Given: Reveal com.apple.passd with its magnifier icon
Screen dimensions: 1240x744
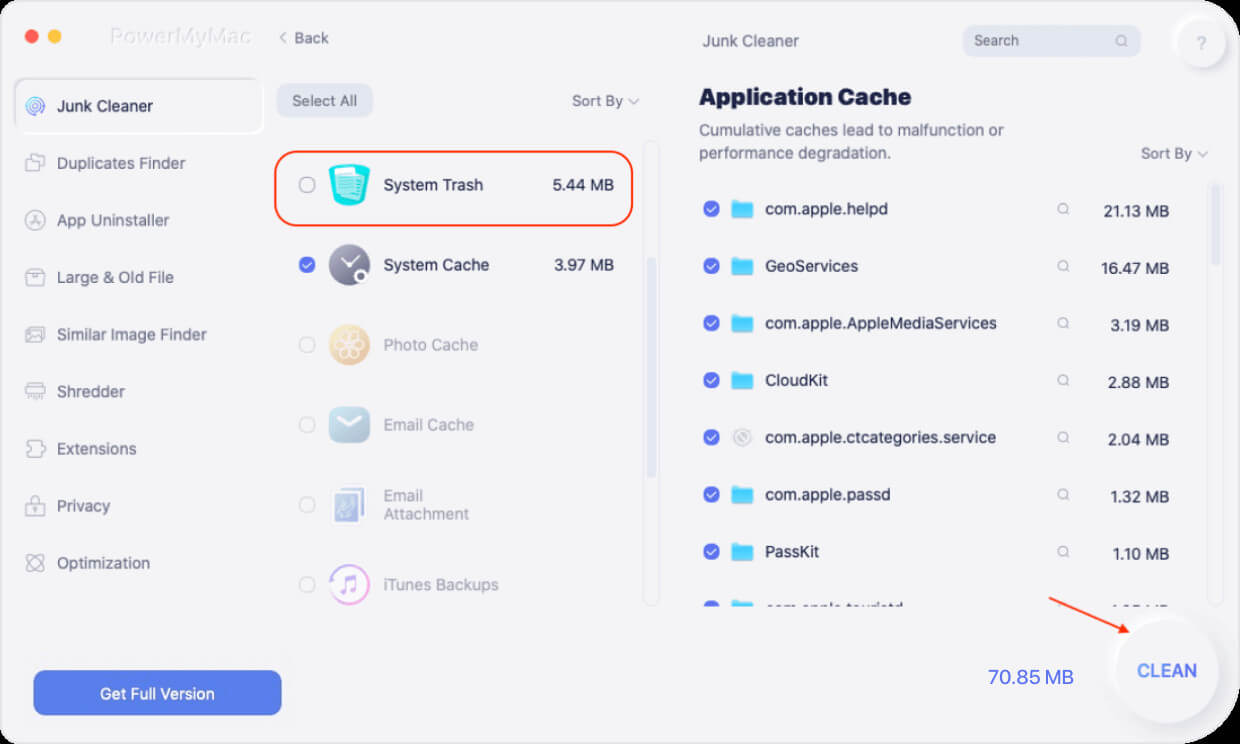Looking at the screenshot, I should 1063,494.
